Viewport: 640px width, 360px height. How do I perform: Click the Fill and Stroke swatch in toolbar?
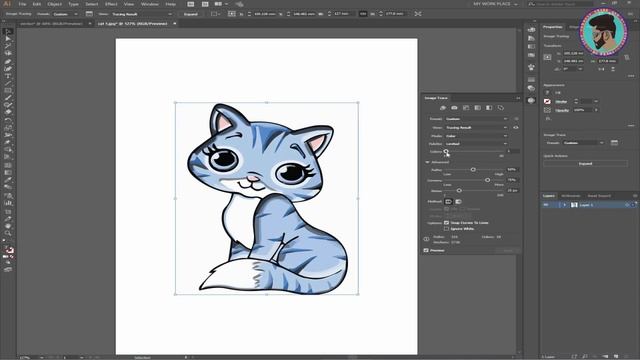coord(9,249)
